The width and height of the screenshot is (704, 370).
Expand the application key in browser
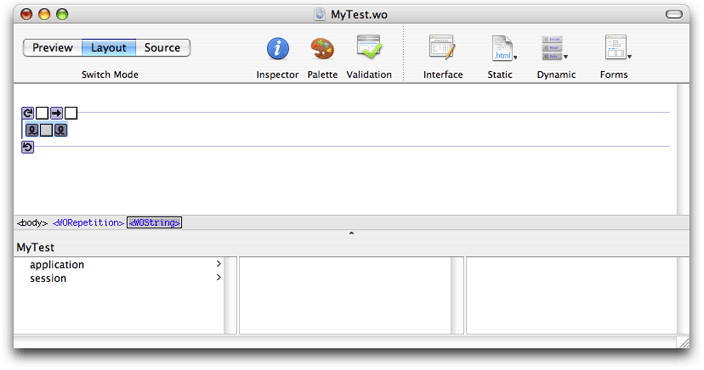tap(219, 264)
